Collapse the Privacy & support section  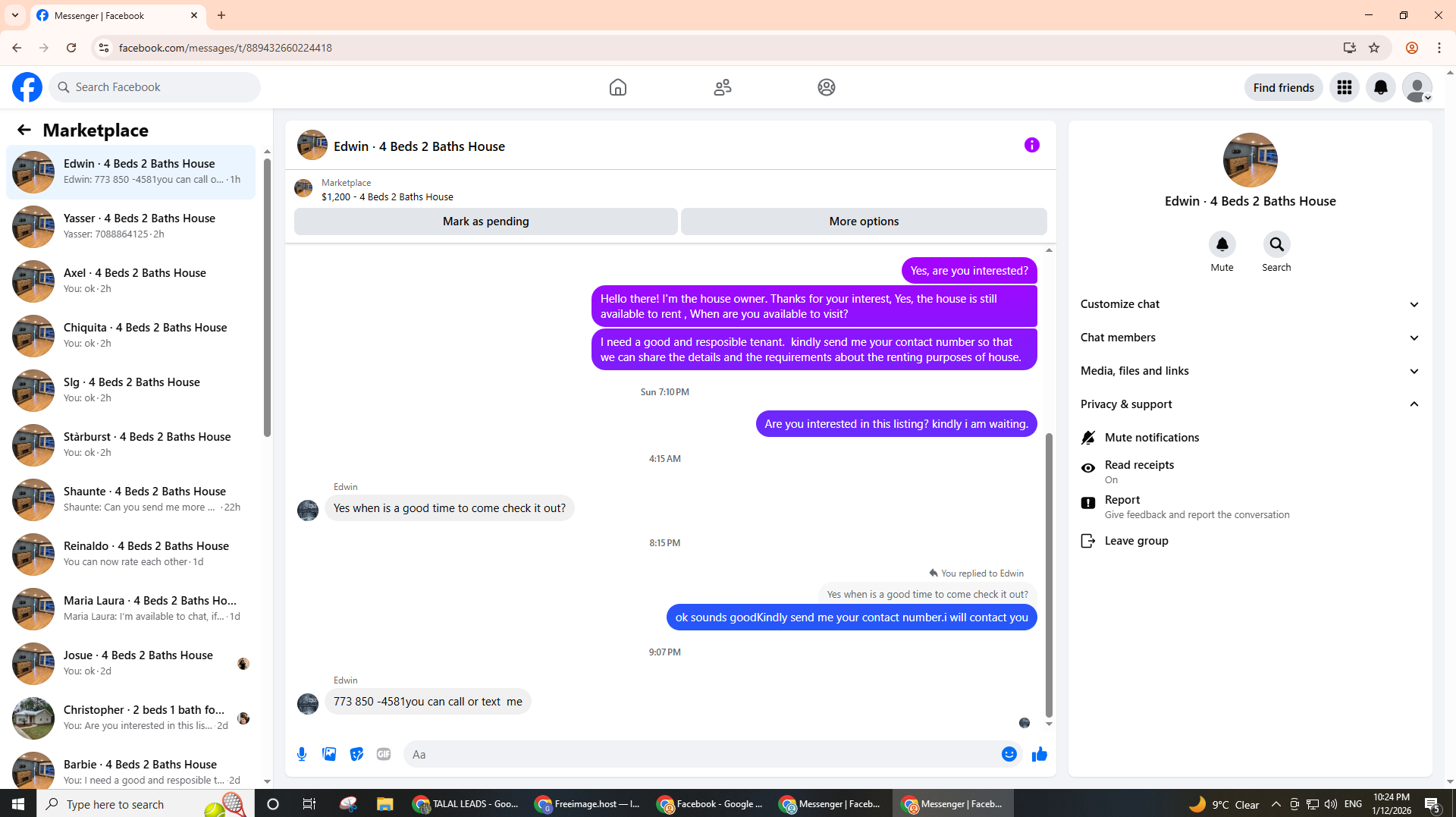tap(1251, 404)
